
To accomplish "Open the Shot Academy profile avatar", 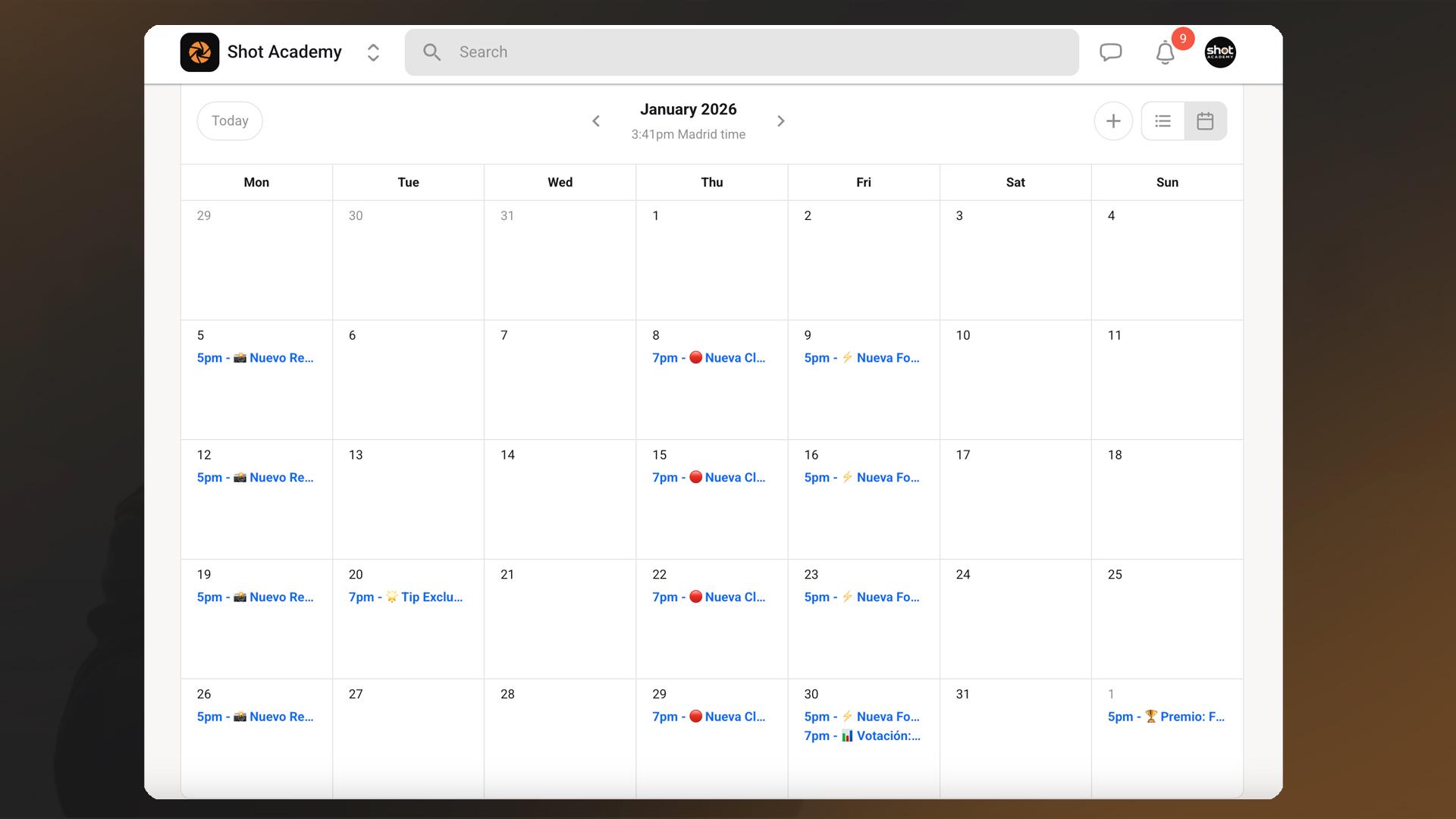I will coord(1220,52).
